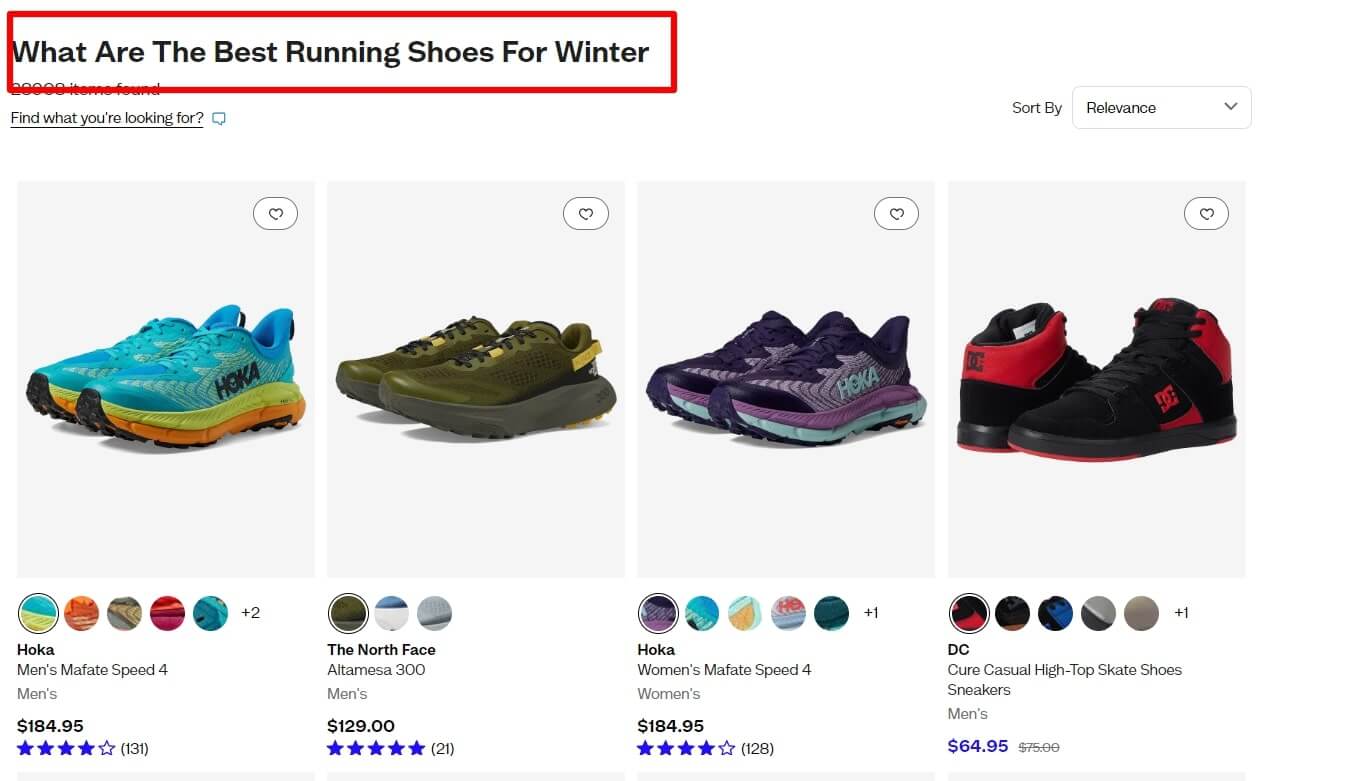
Task: Choose the red swatch for Men's Mafate
Action: point(167,613)
